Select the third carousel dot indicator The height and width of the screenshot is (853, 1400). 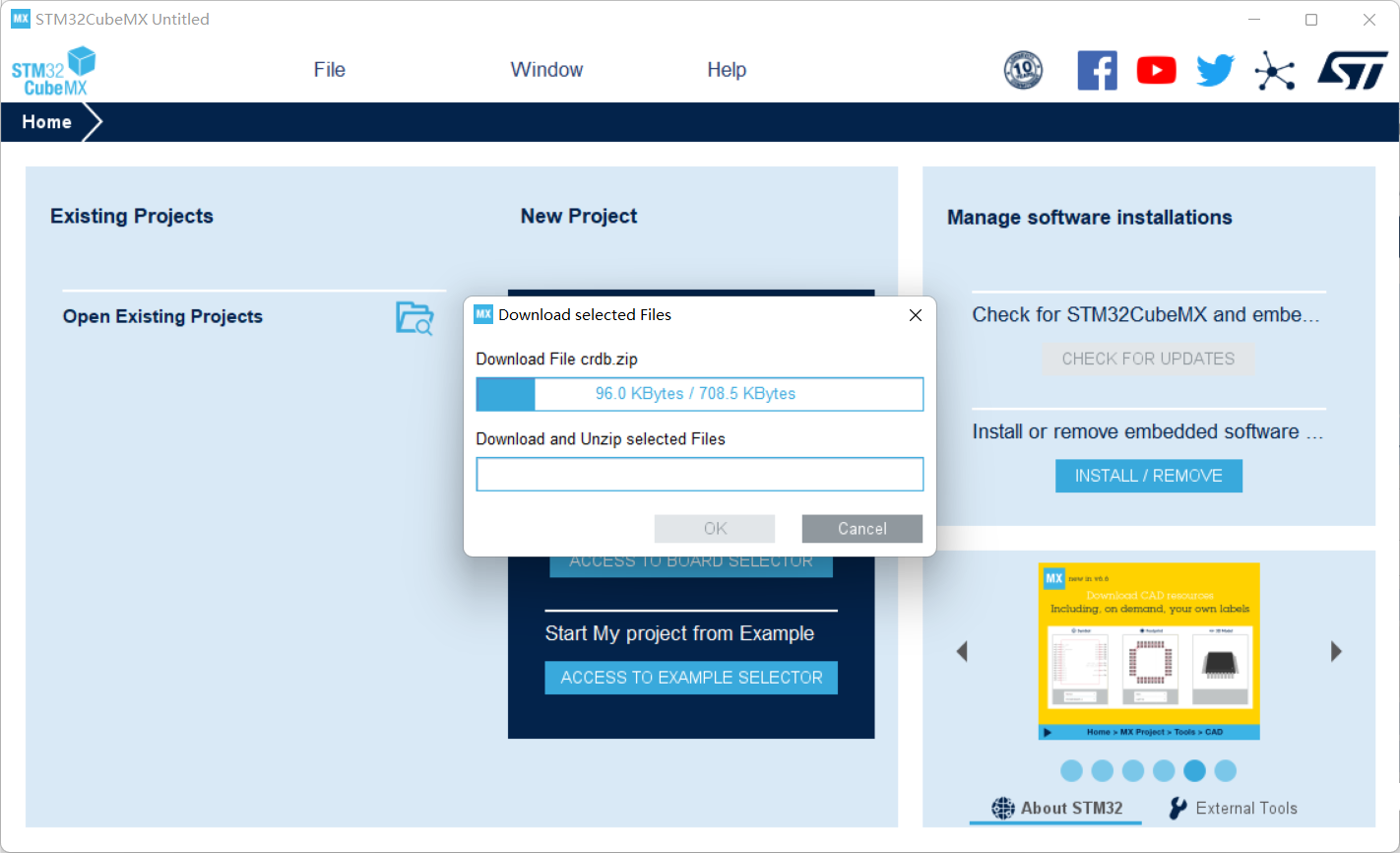[1133, 771]
